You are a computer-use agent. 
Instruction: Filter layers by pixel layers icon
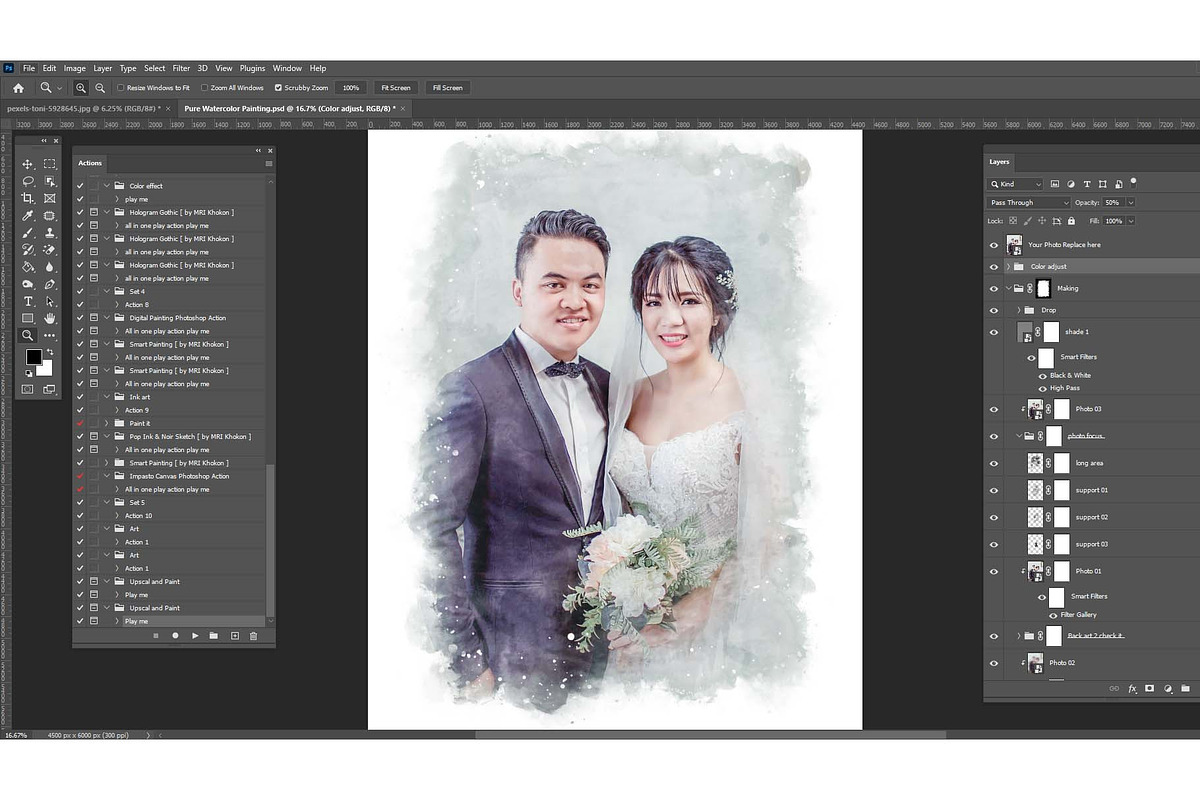pos(1055,184)
